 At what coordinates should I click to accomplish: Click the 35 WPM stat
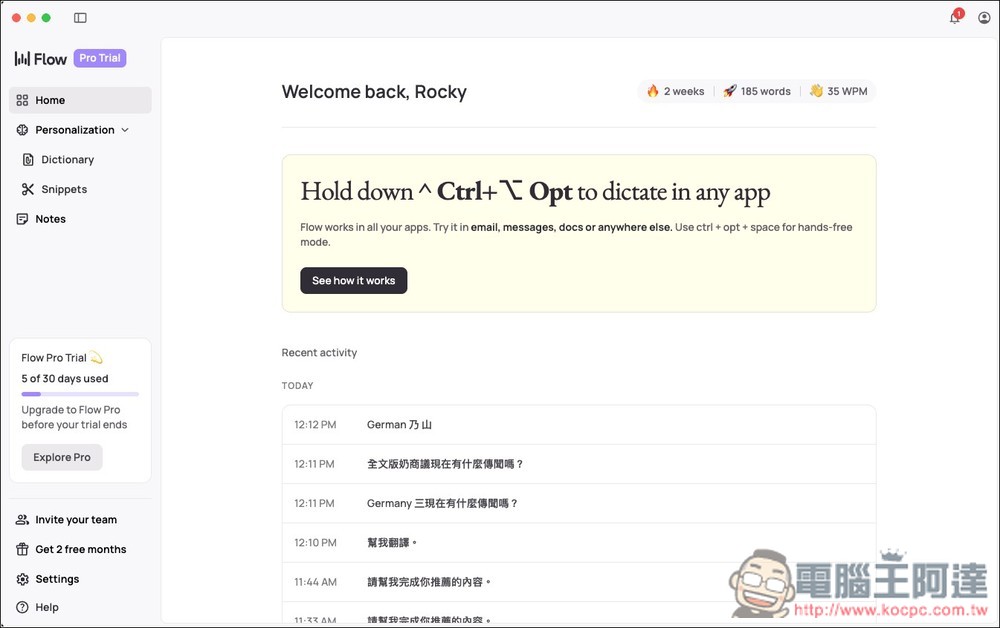(838, 91)
